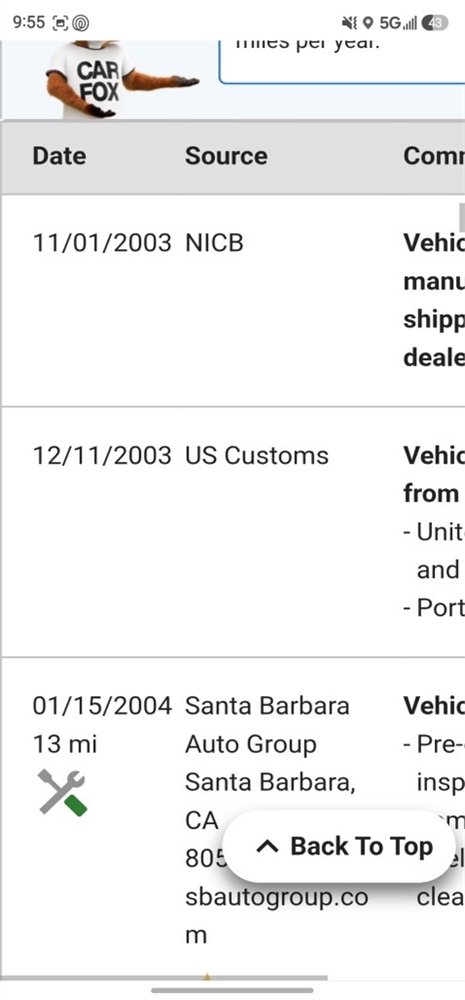Tap the vertical scroll indicator at right edge
The width and height of the screenshot is (465, 1000).
[461, 218]
